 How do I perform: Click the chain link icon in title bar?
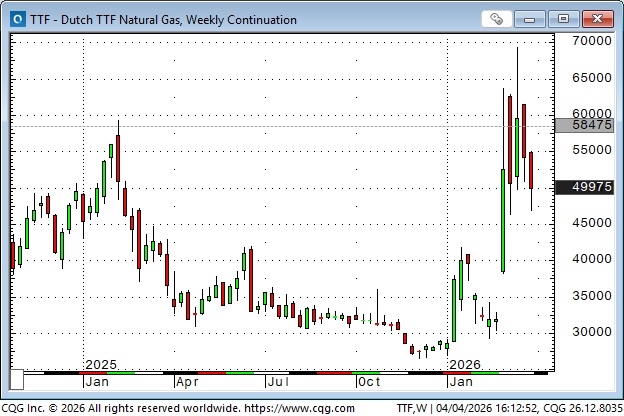click(497, 19)
